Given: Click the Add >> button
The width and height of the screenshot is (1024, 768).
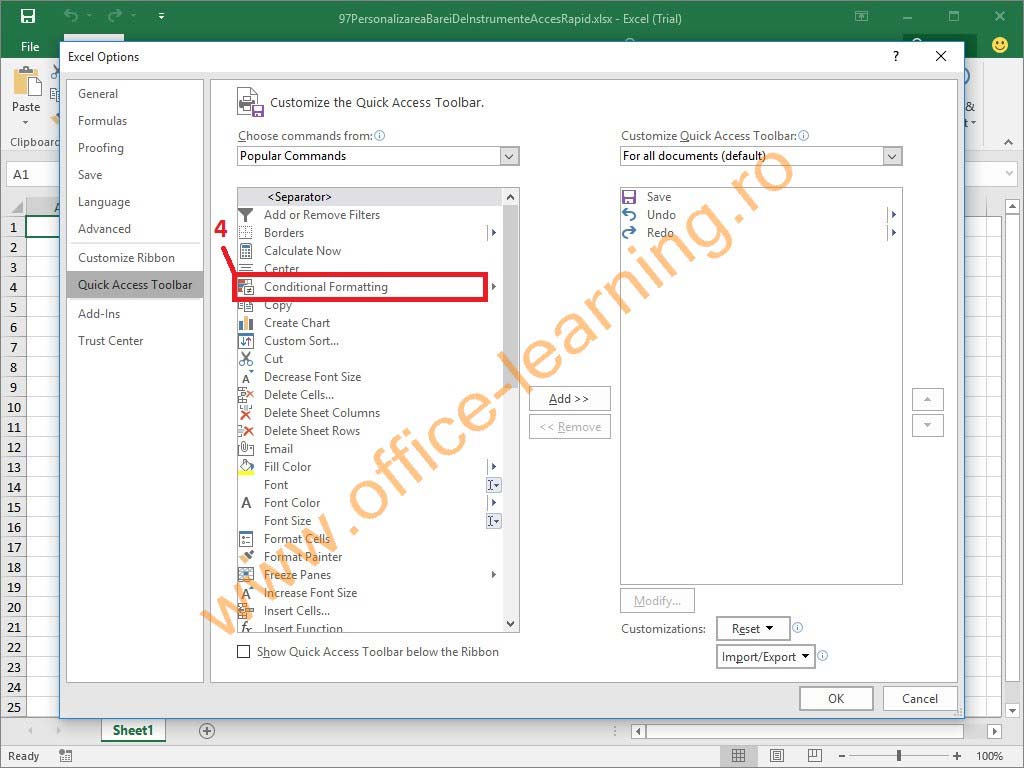Looking at the screenshot, I should [x=569, y=398].
